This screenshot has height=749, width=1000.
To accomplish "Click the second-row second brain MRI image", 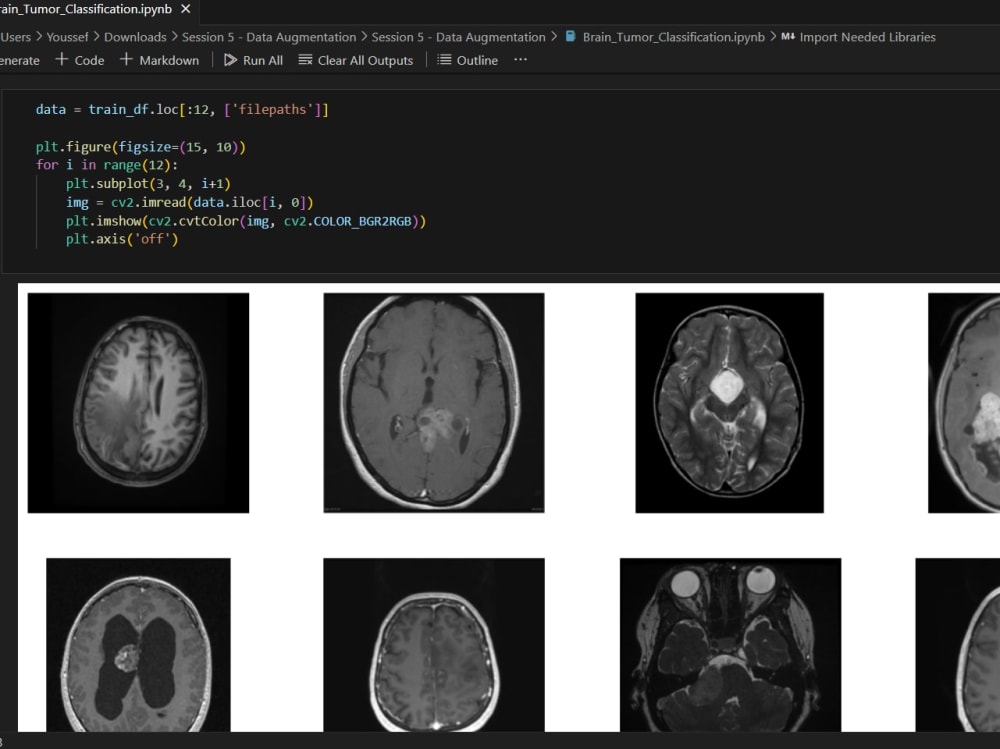I will (x=434, y=644).
